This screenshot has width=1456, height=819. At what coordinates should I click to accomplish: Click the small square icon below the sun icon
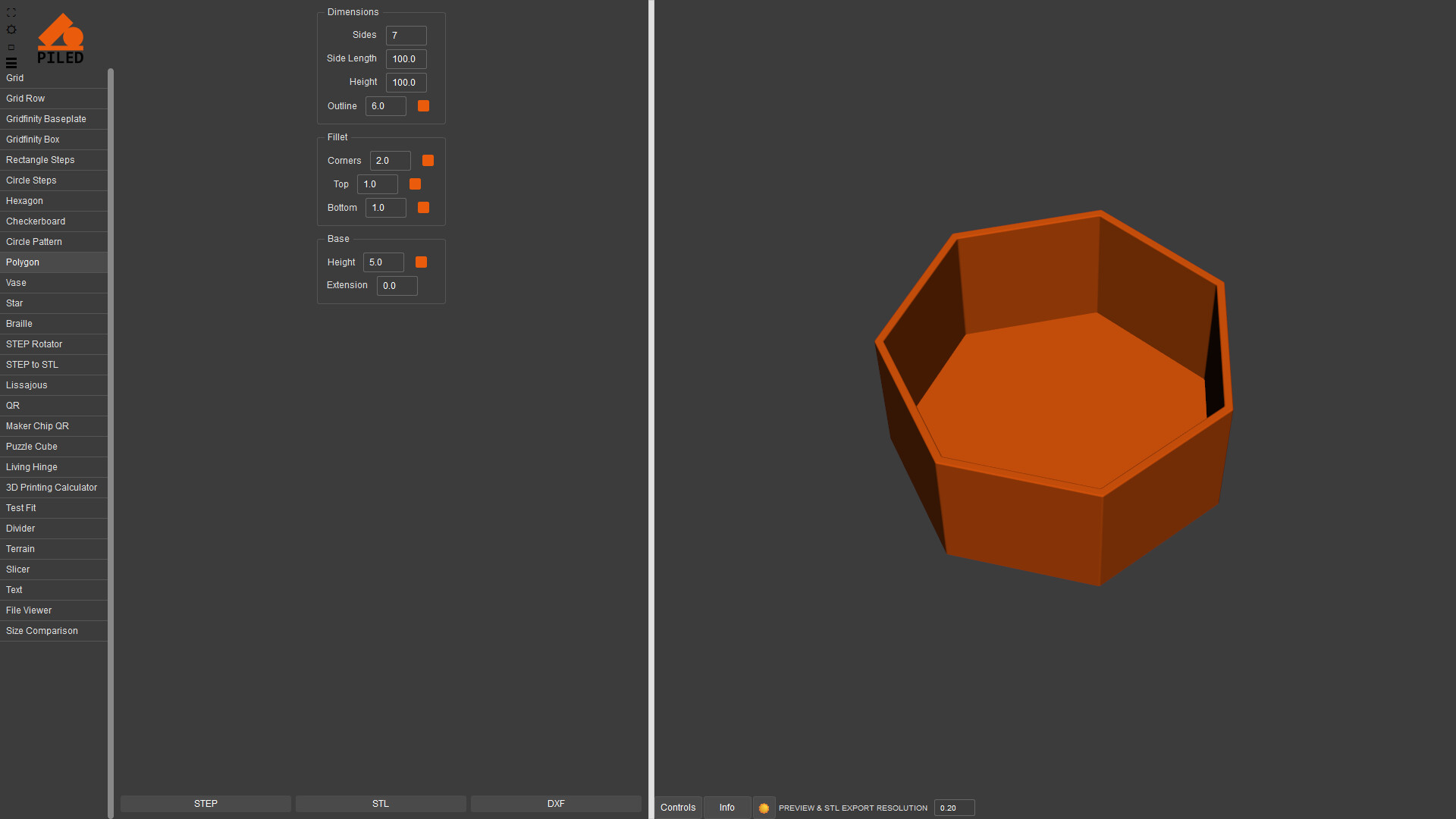point(11,47)
